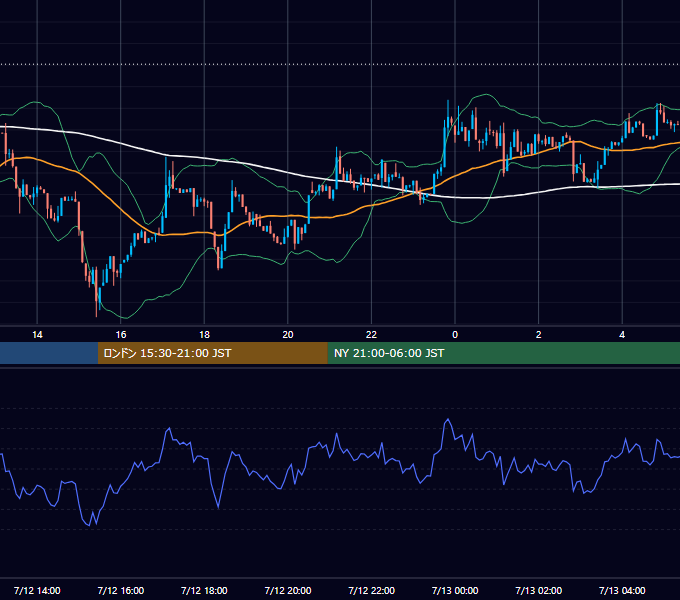Image resolution: width=680 pixels, height=600 pixels.
Task: Click the ロンドン 15:30-21:00 JST session bar
Action: click(x=212, y=353)
